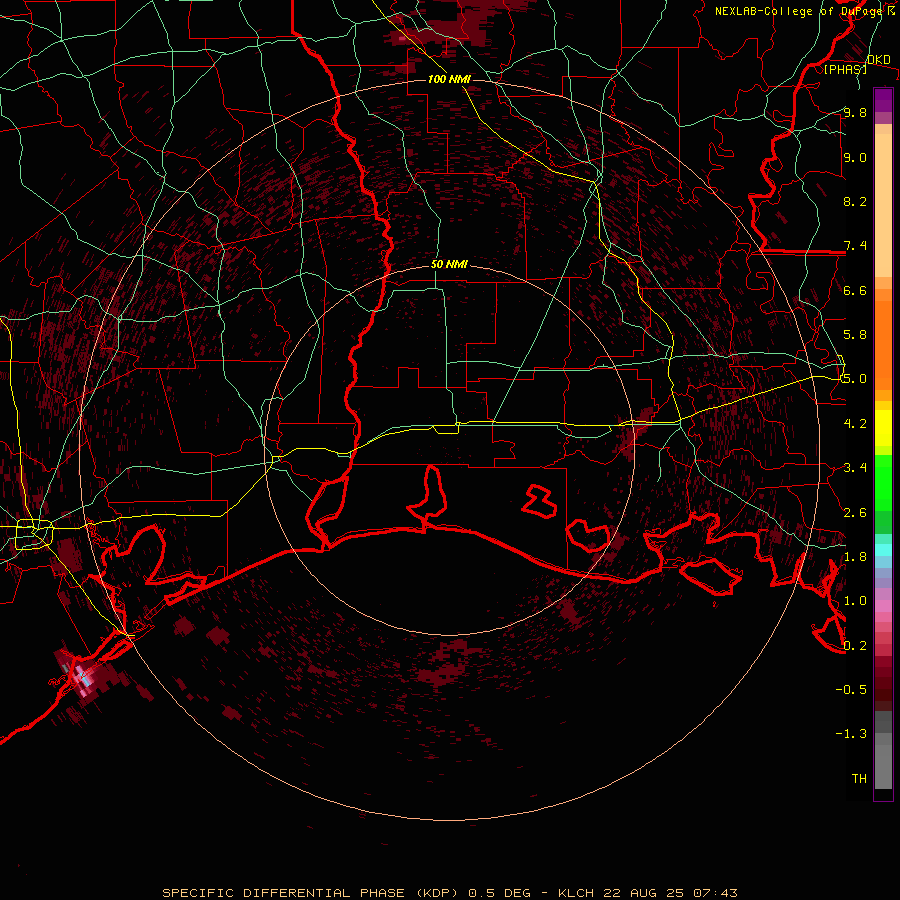Click the 7.4 value on the color scale

(x=855, y=246)
